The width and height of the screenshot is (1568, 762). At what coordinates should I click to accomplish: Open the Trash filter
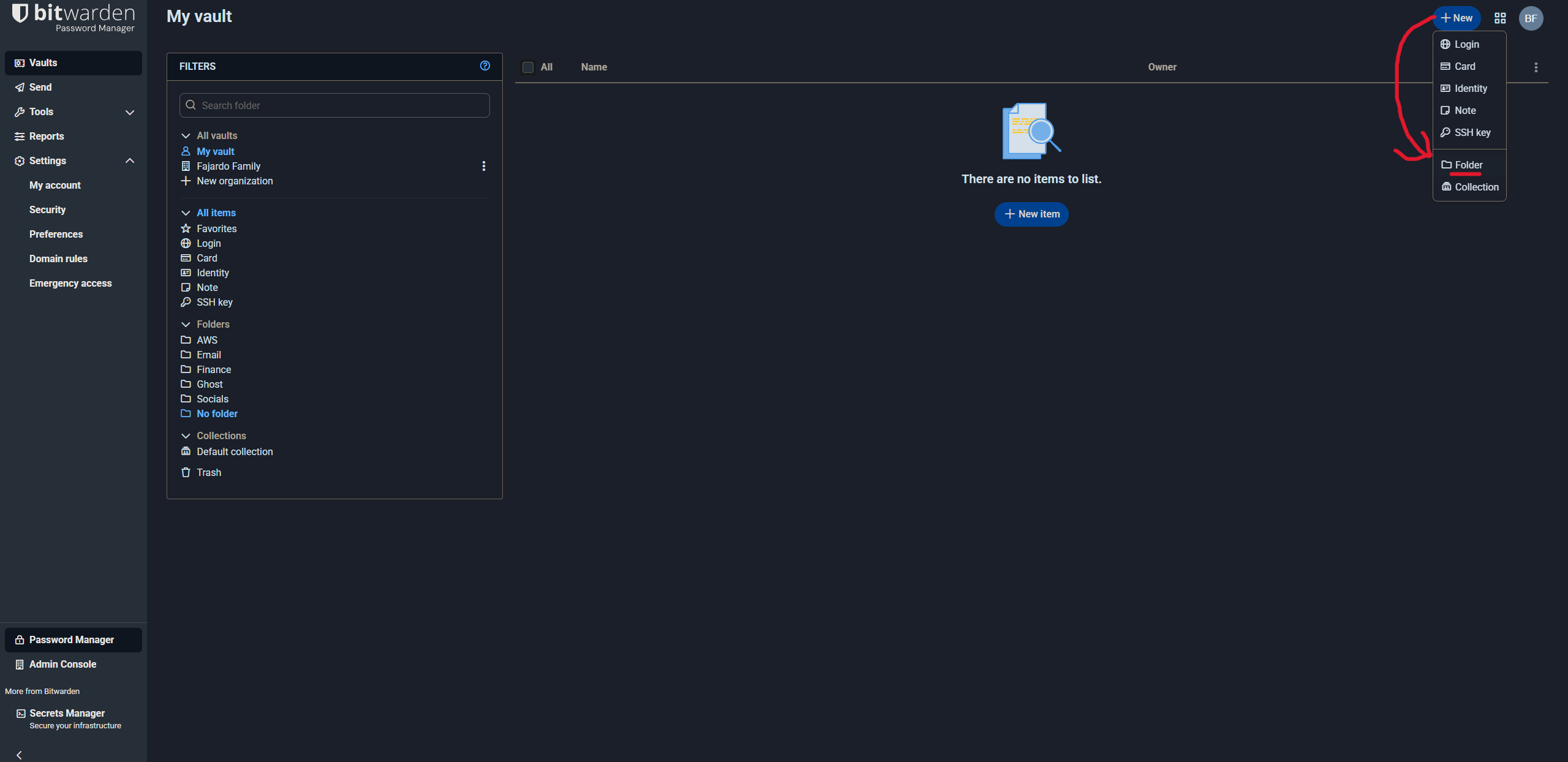click(208, 472)
